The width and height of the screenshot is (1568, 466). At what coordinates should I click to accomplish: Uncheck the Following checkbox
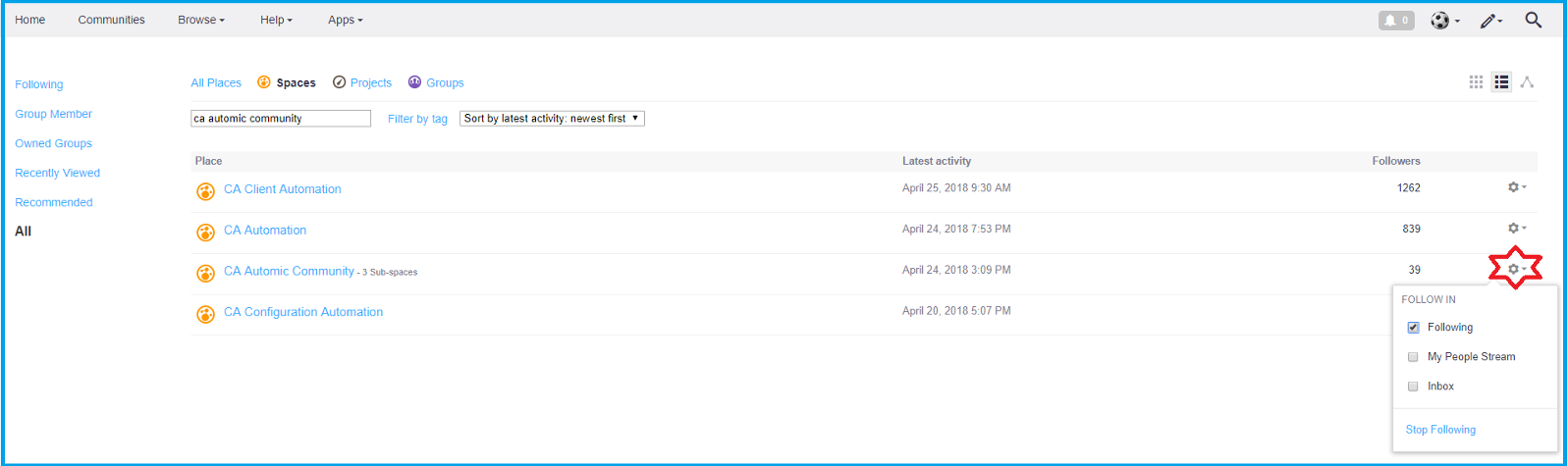(x=1413, y=328)
